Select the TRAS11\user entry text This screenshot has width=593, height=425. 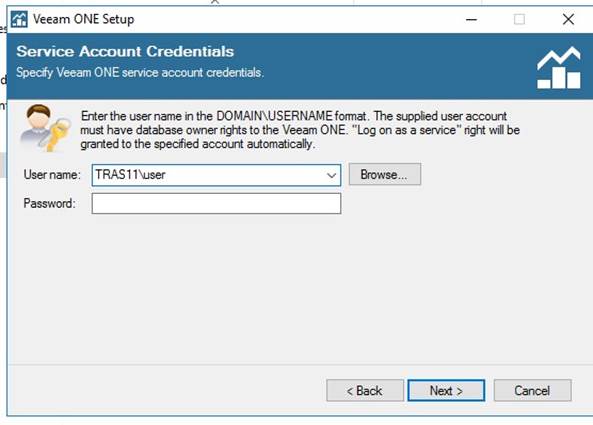(130, 175)
